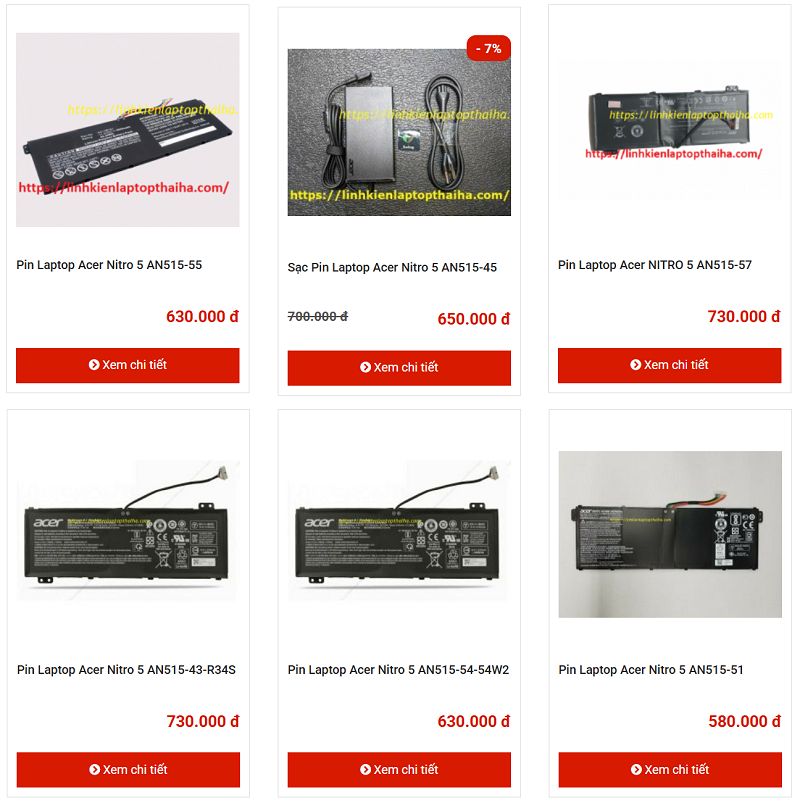Image resolution: width=800 pixels, height=806 pixels.
Task: Open AN515-54-54W2 battery product photo
Action: [x=399, y=530]
